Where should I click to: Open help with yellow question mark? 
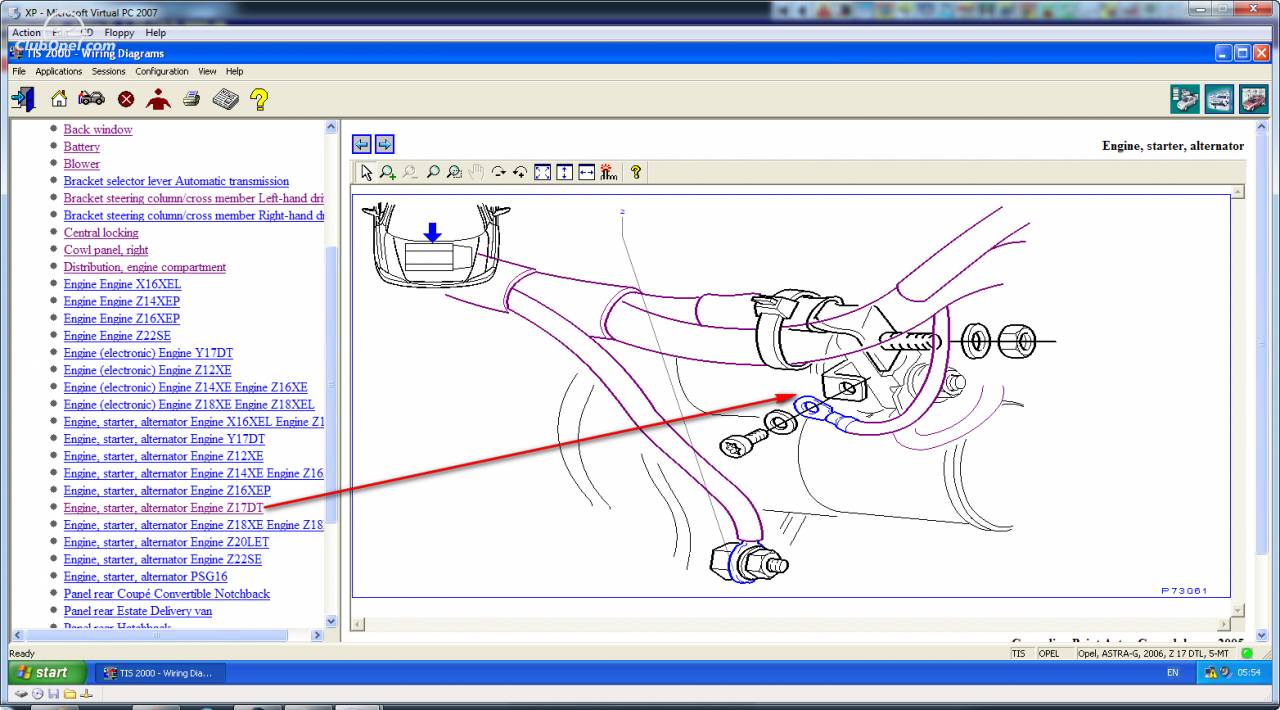[259, 99]
